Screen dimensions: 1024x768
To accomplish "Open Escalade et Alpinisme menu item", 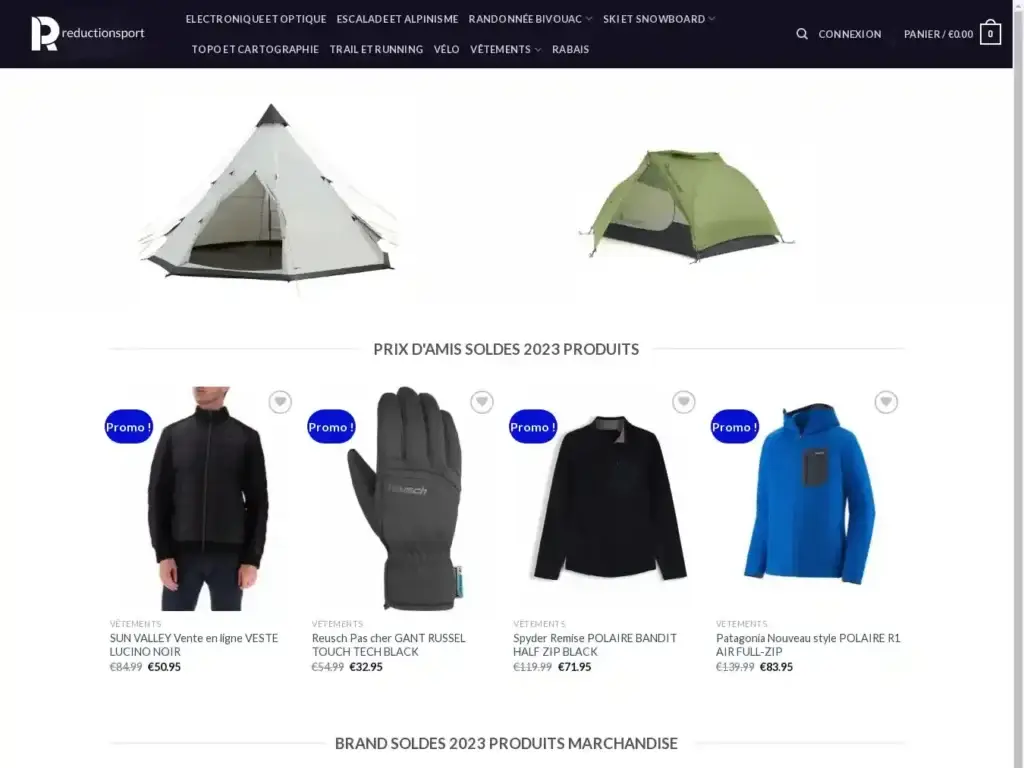I will click(x=397, y=19).
